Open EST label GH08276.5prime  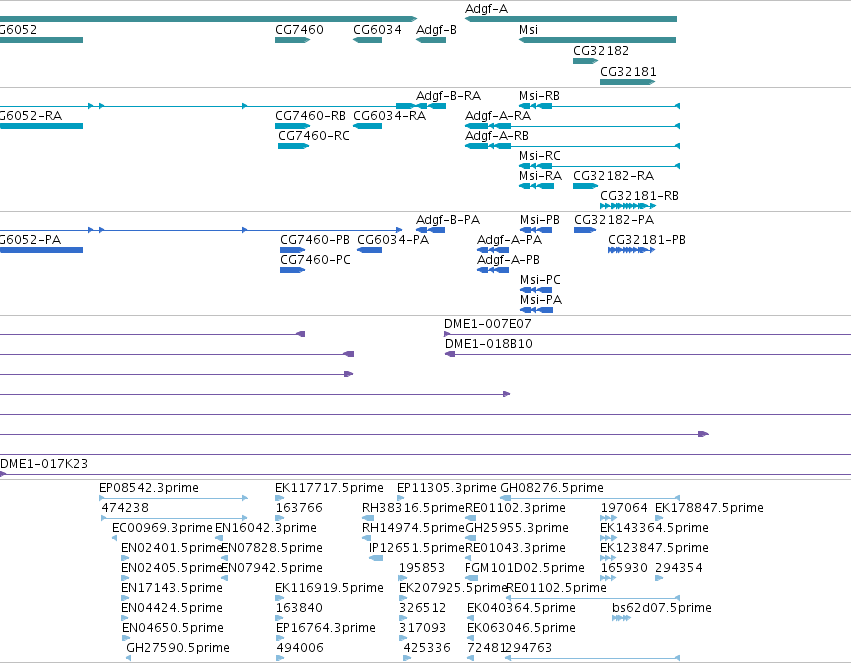pyautogui.click(x=551, y=488)
